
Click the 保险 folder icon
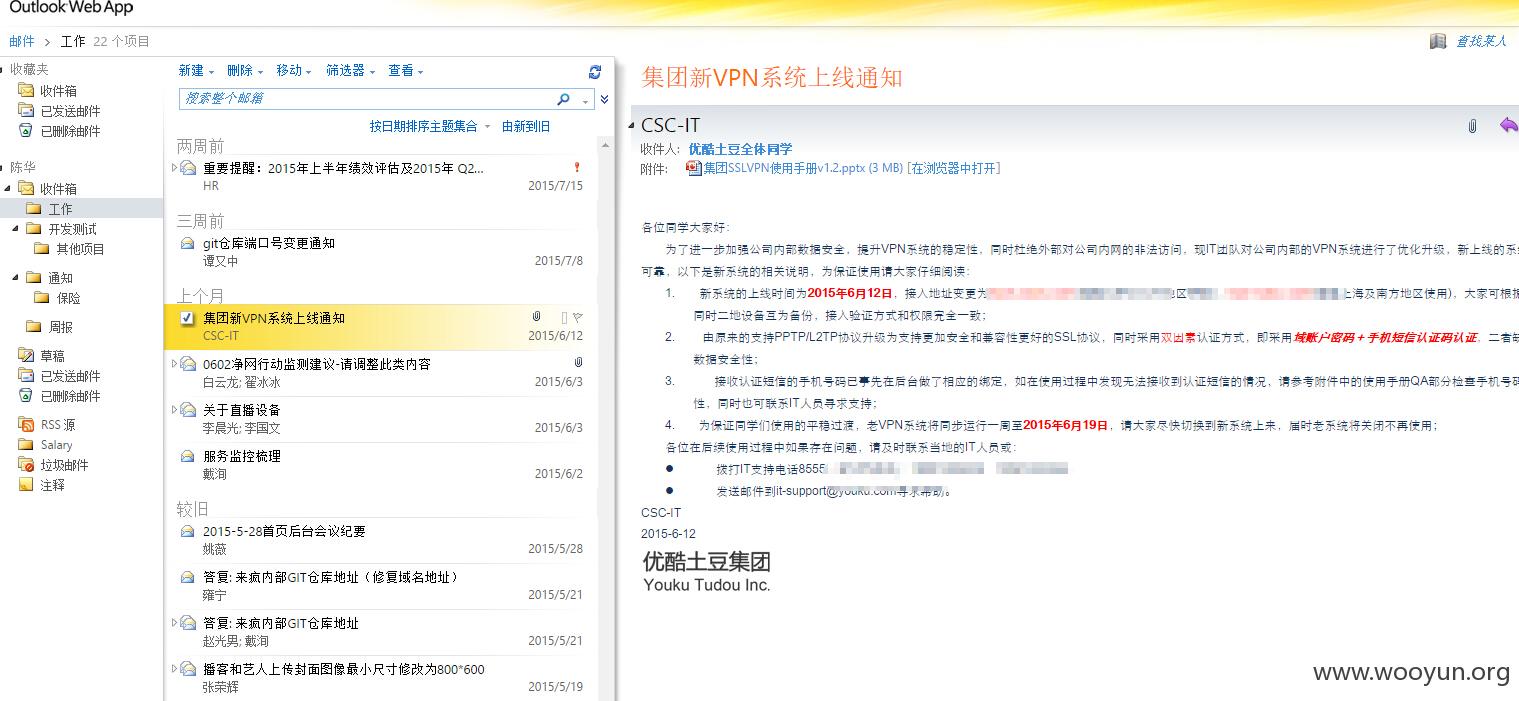[42, 298]
